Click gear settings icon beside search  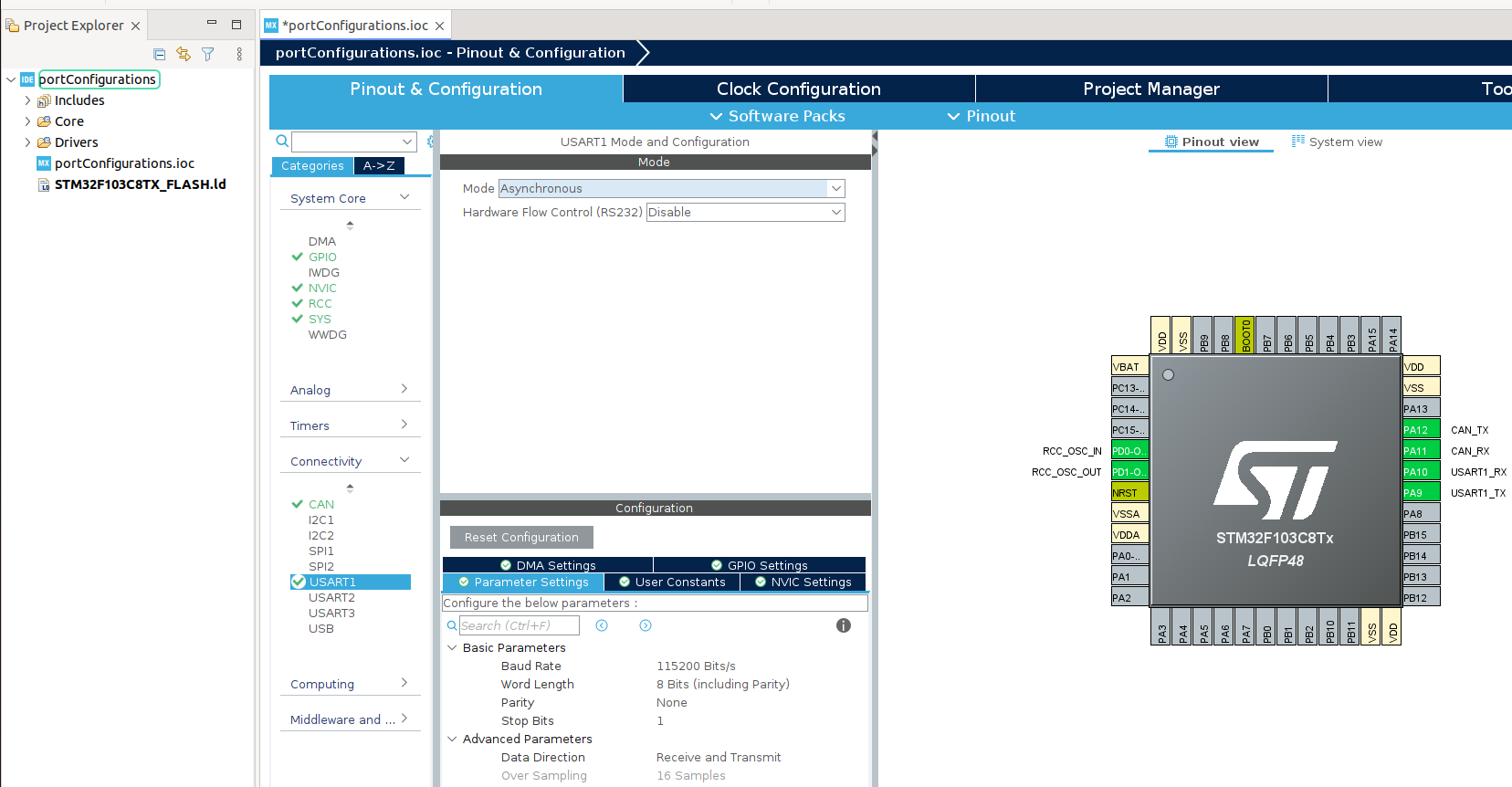pos(430,142)
